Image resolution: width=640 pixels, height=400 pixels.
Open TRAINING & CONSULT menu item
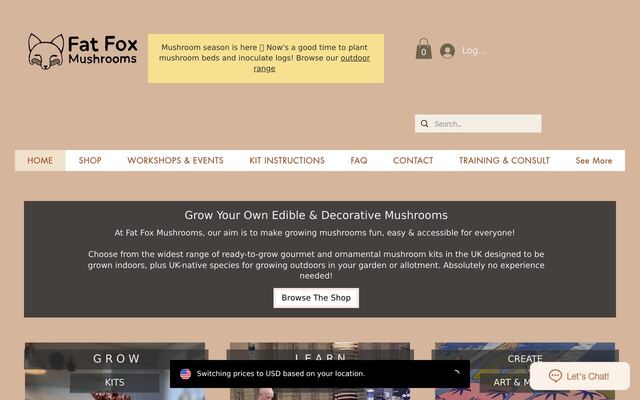pyautogui.click(x=504, y=160)
